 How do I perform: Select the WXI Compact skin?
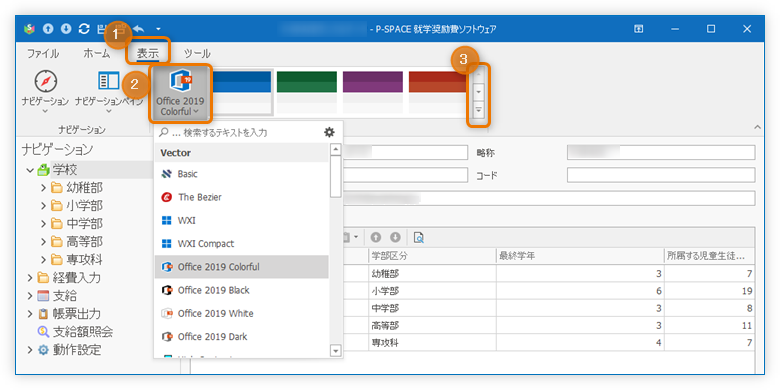tap(241, 244)
